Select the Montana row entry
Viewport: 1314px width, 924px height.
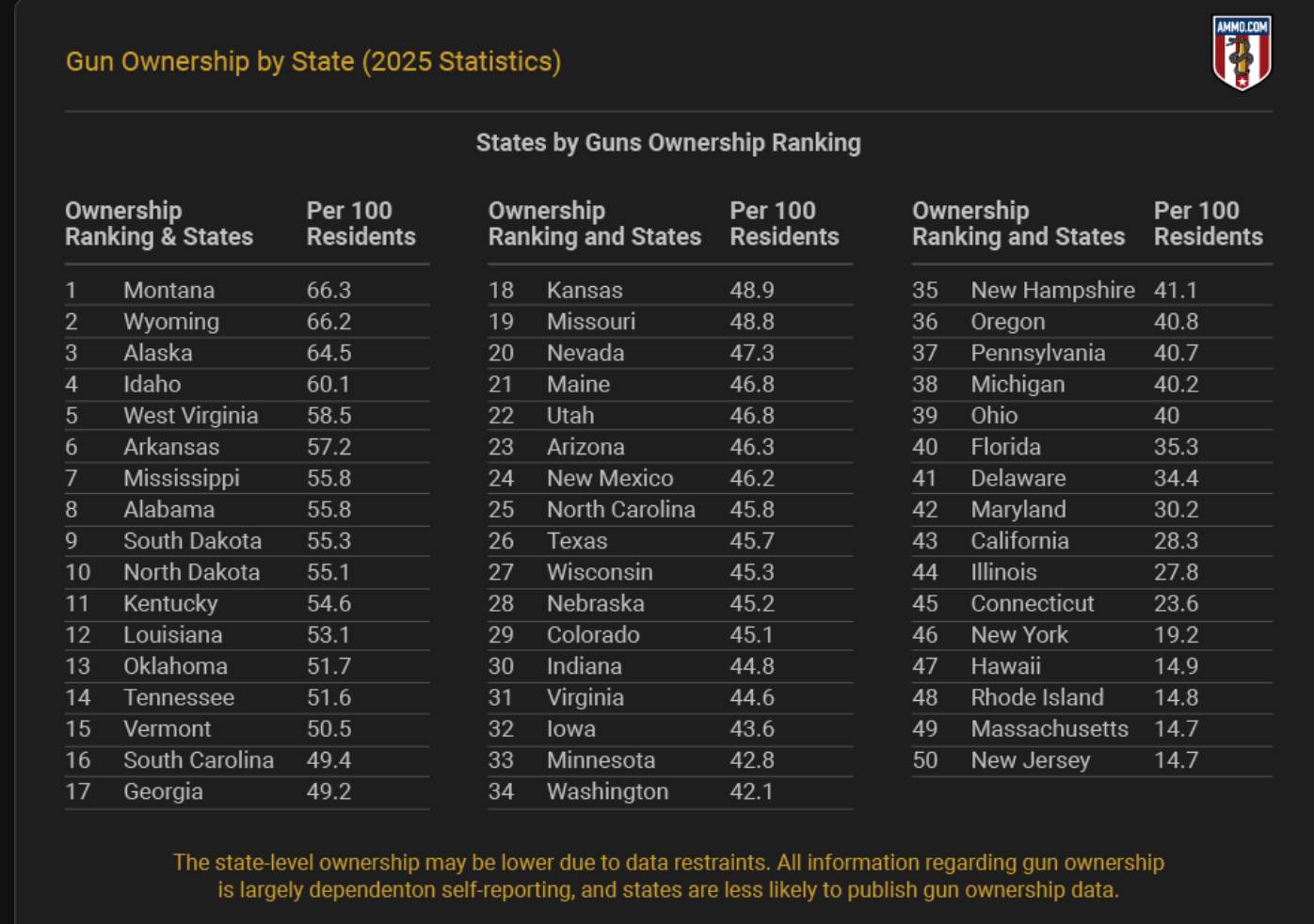tap(168, 291)
